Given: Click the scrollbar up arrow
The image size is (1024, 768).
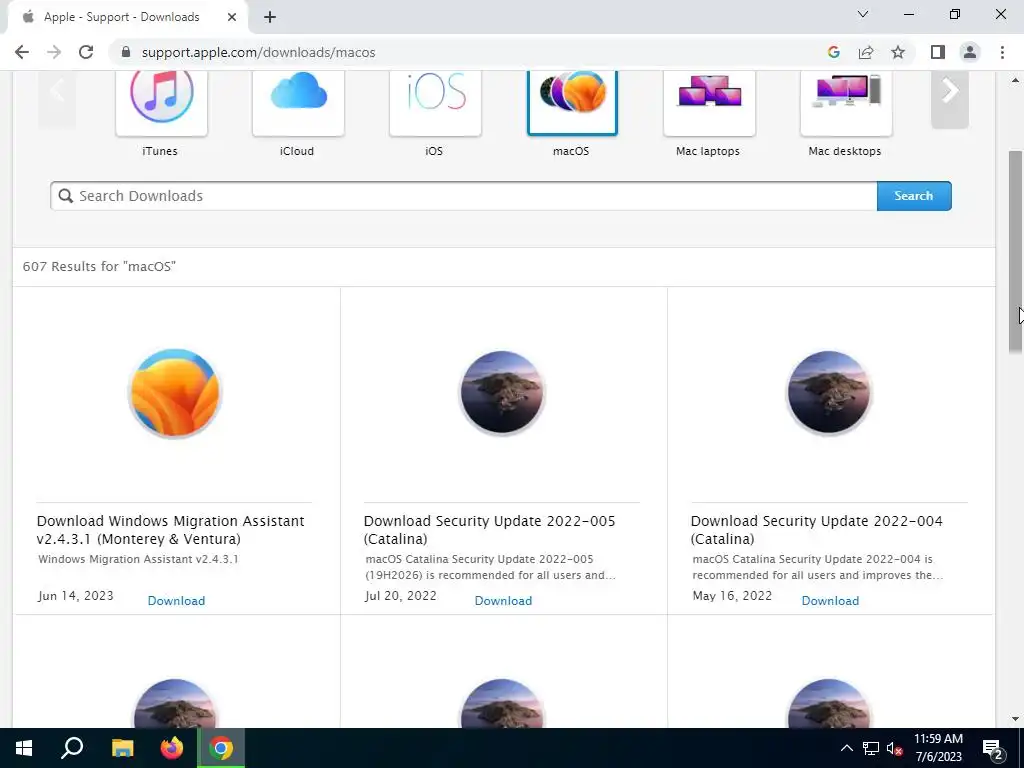Looking at the screenshot, I should tap(1015, 80).
